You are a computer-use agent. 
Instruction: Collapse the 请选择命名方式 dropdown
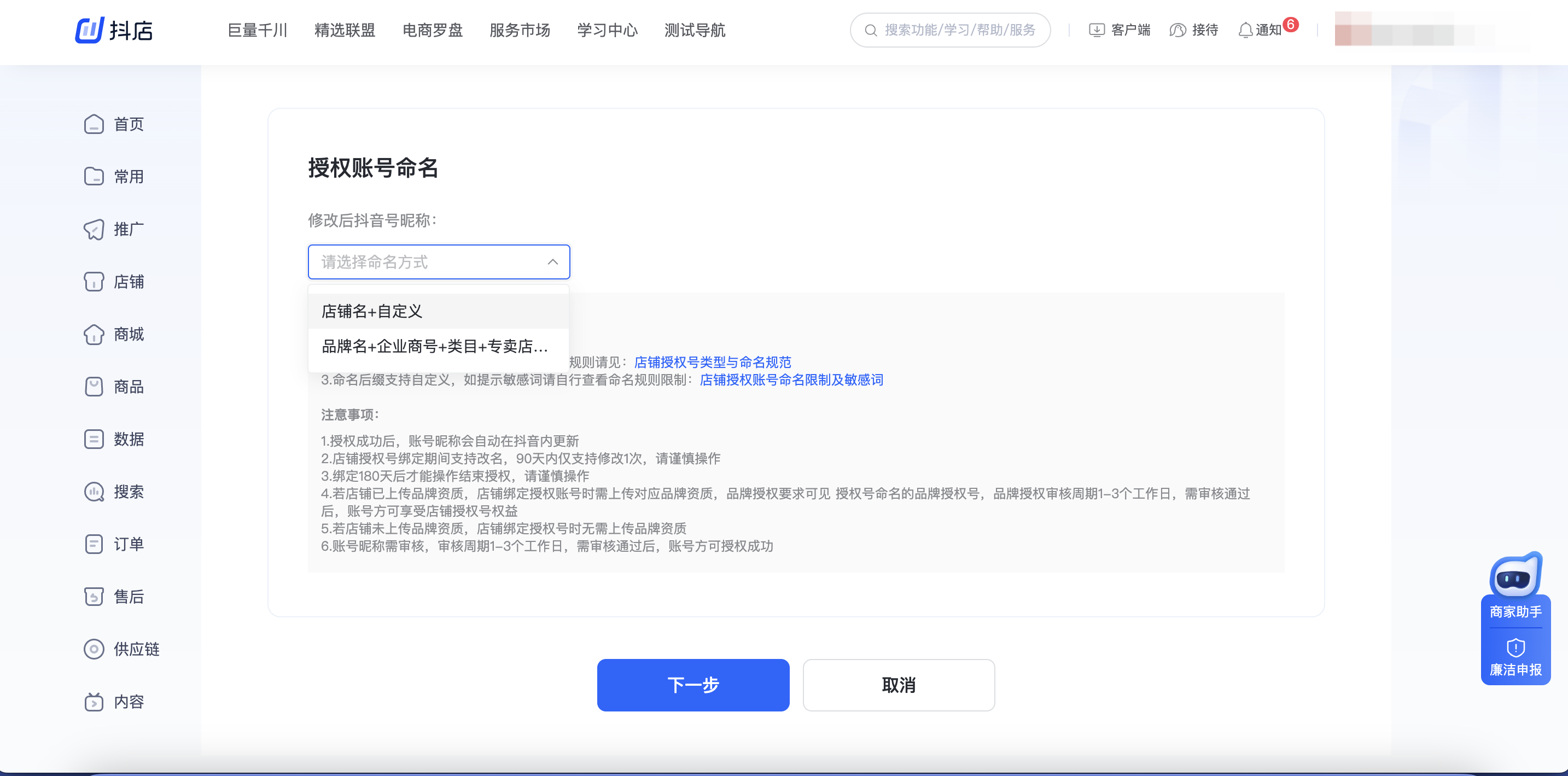552,262
